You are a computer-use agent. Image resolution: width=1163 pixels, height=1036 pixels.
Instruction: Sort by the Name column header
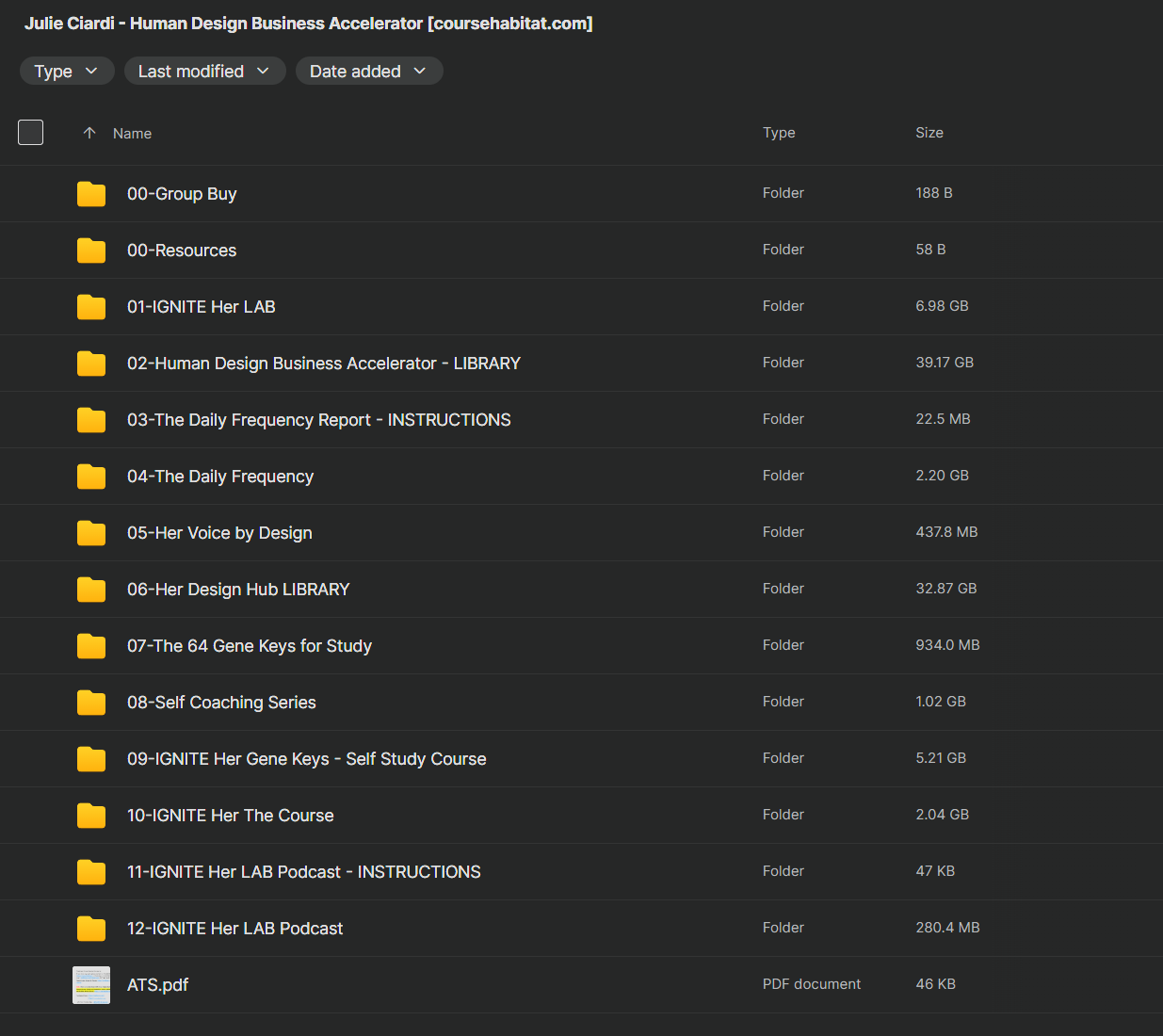pos(132,134)
